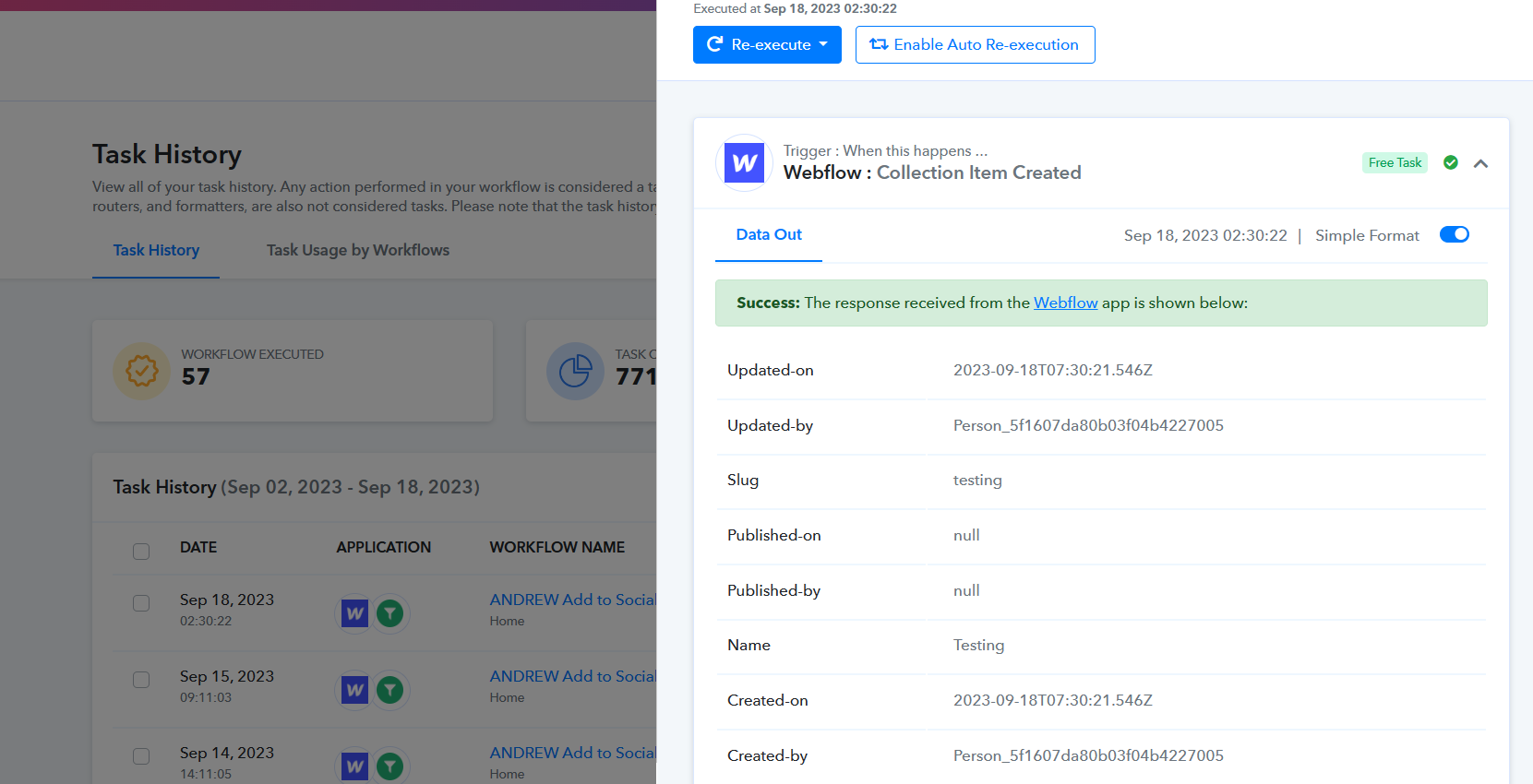Screen dimensions: 1533x784
Task: Click green filter icon in Sep 14 row
Action: [x=390, y=766]
